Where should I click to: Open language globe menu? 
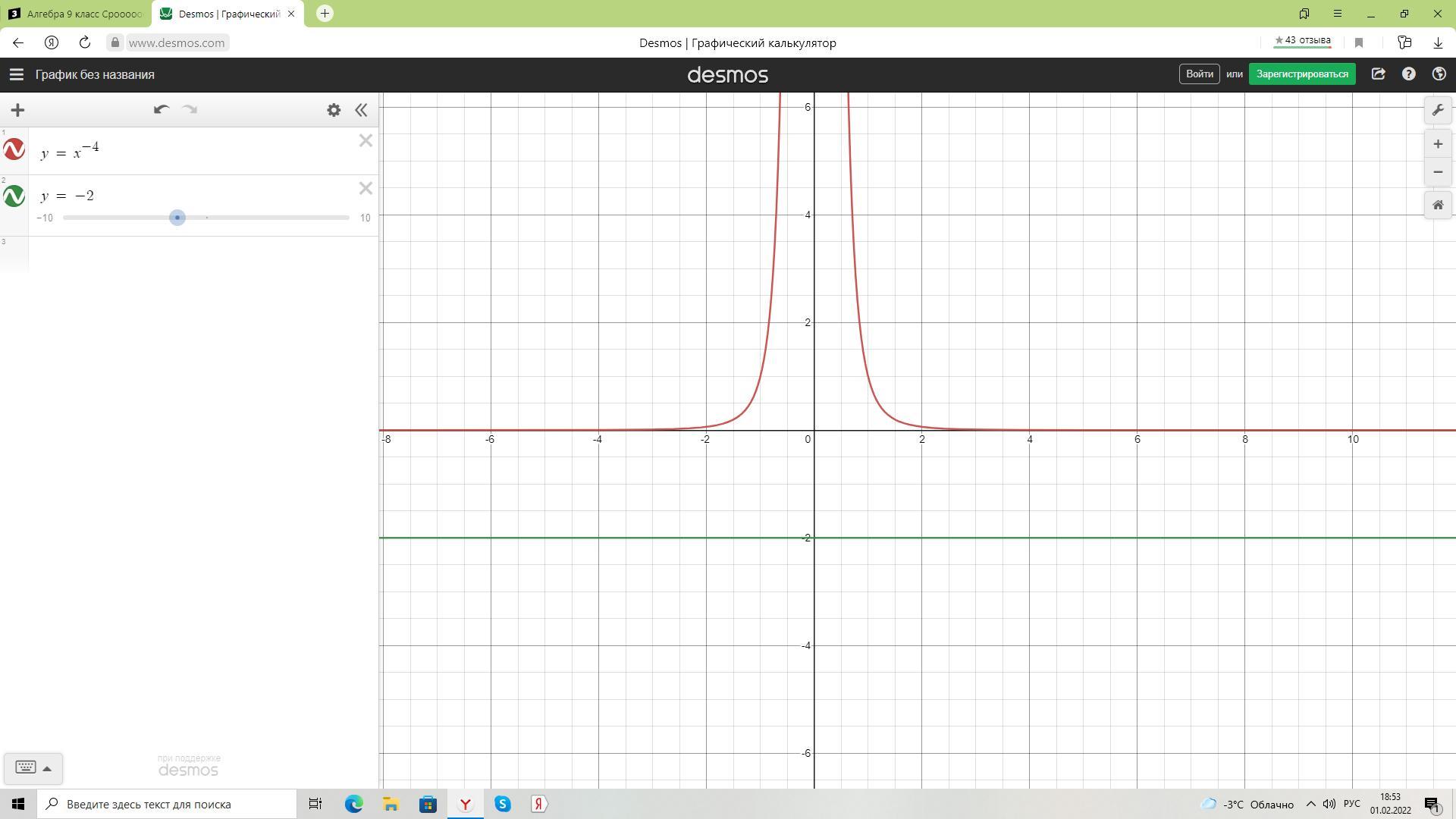[1439, 74]
